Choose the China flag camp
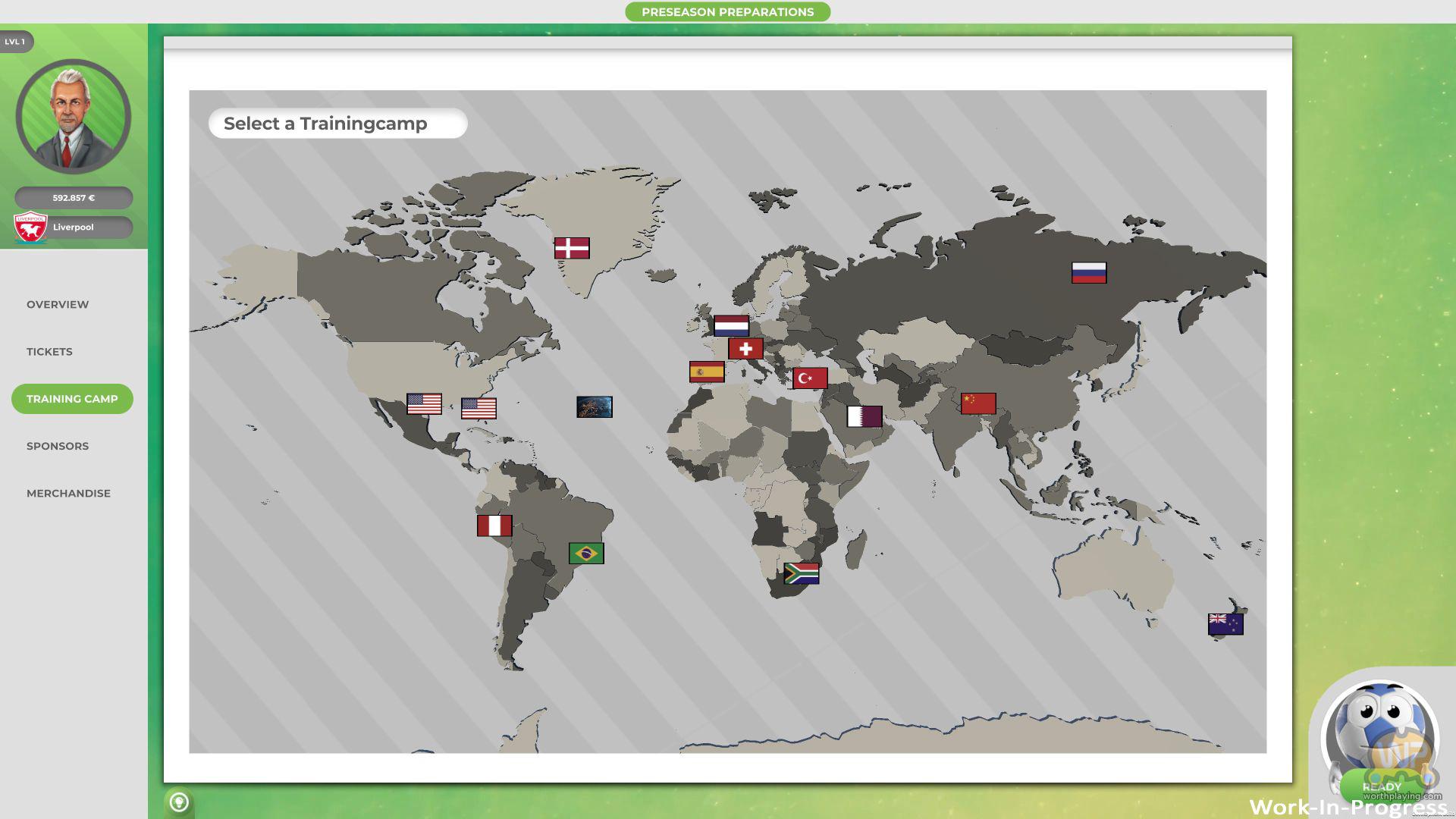Image resolution: width=1456 pixels, height=819 pixels. pyautogui.click(x=978, y=403)
